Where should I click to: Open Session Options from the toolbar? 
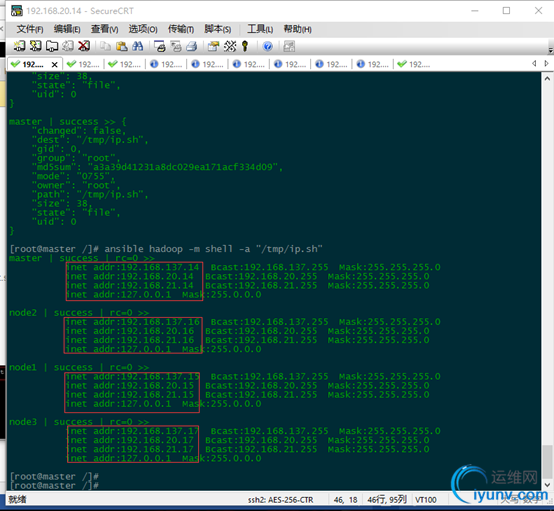(x=213, y=46)
